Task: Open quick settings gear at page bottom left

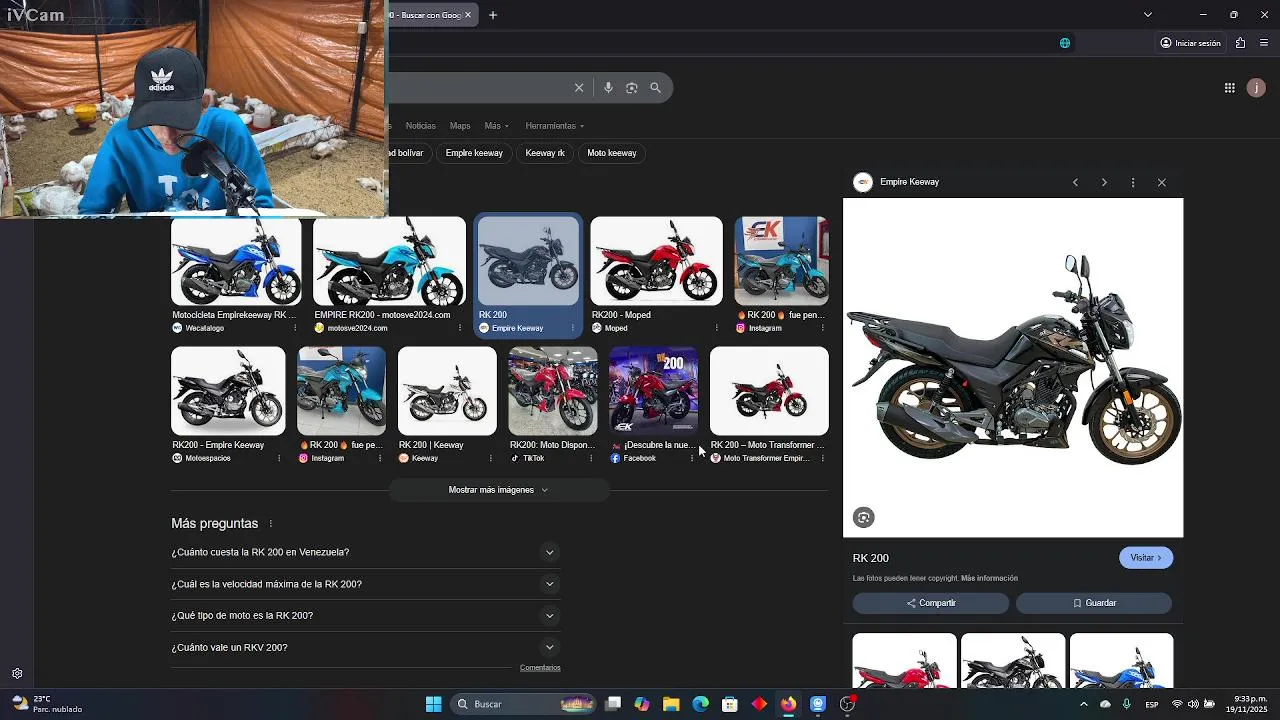Action: pos(17,674)
